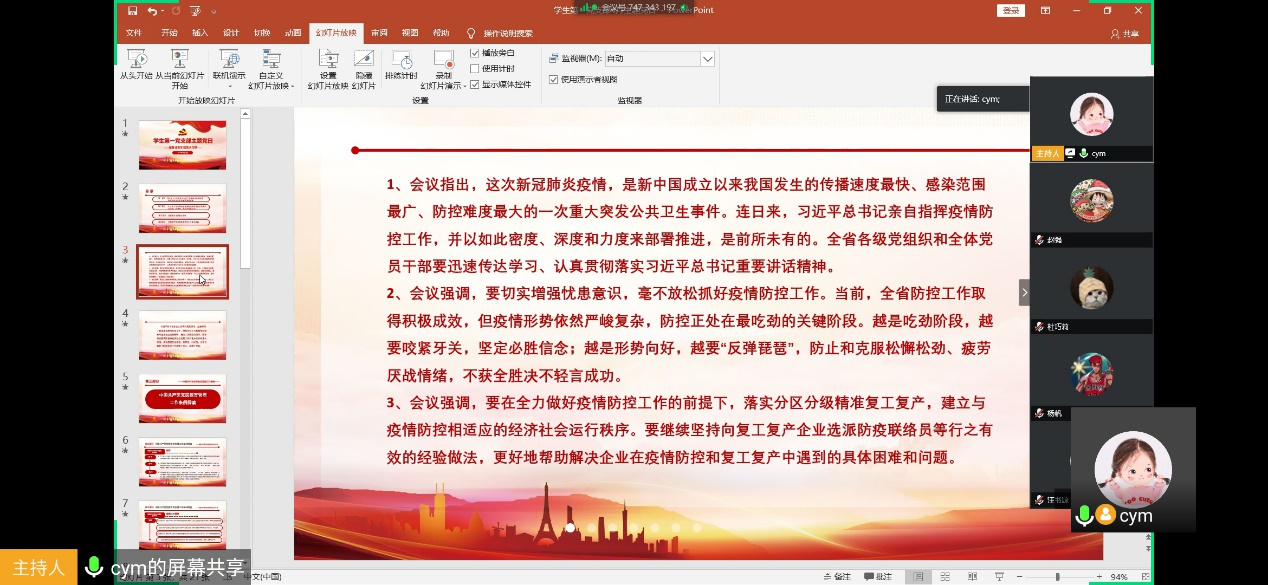Uncheck 使用演示者视图 checkbox
The image size is (1268, 585).
554,79
